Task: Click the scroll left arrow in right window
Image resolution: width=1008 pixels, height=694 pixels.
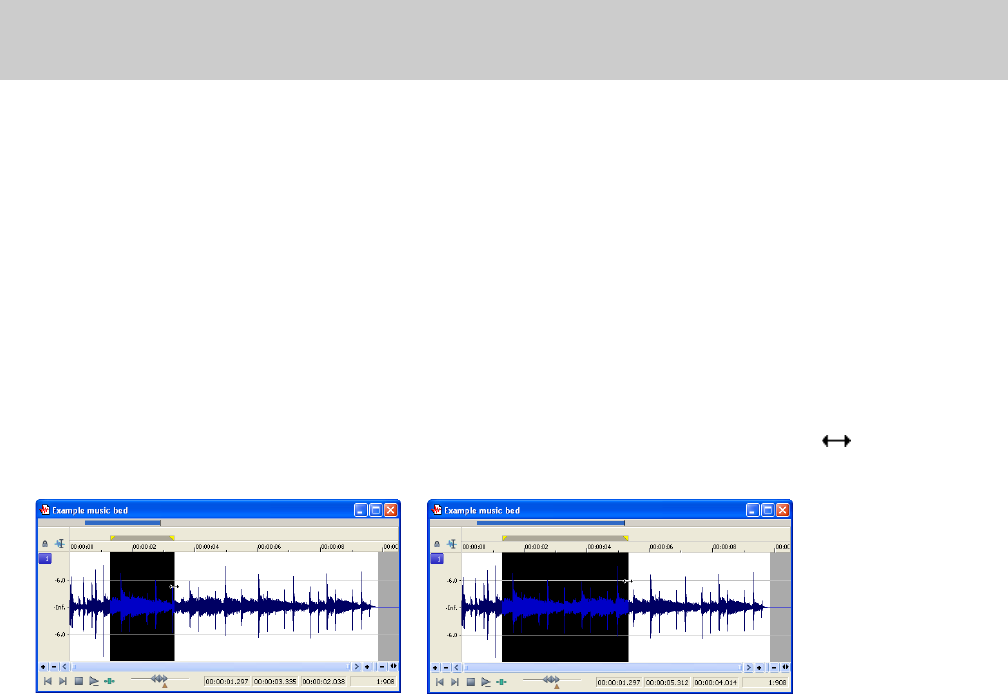Action: [x=456, y=668]
